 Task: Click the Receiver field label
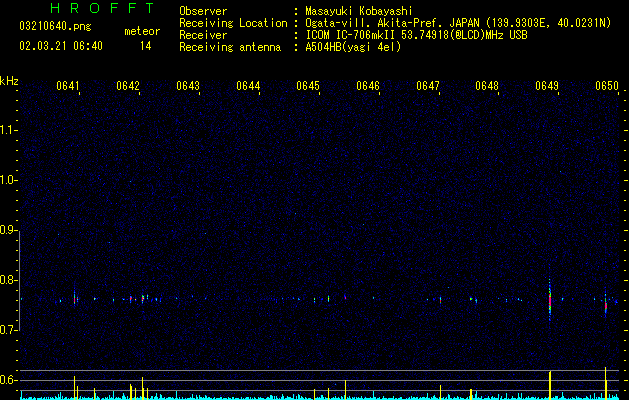[203, 35]
